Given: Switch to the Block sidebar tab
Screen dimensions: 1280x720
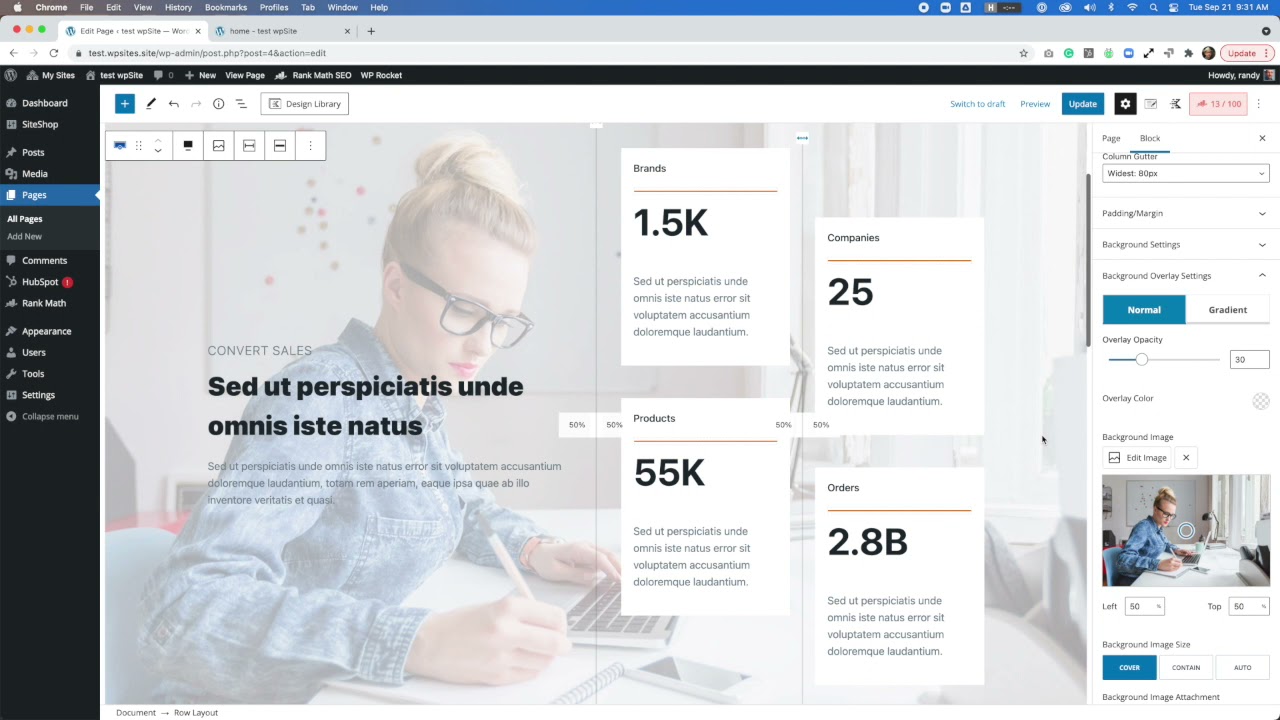Looking at the screenshot, I should (x=1150, y=138).
